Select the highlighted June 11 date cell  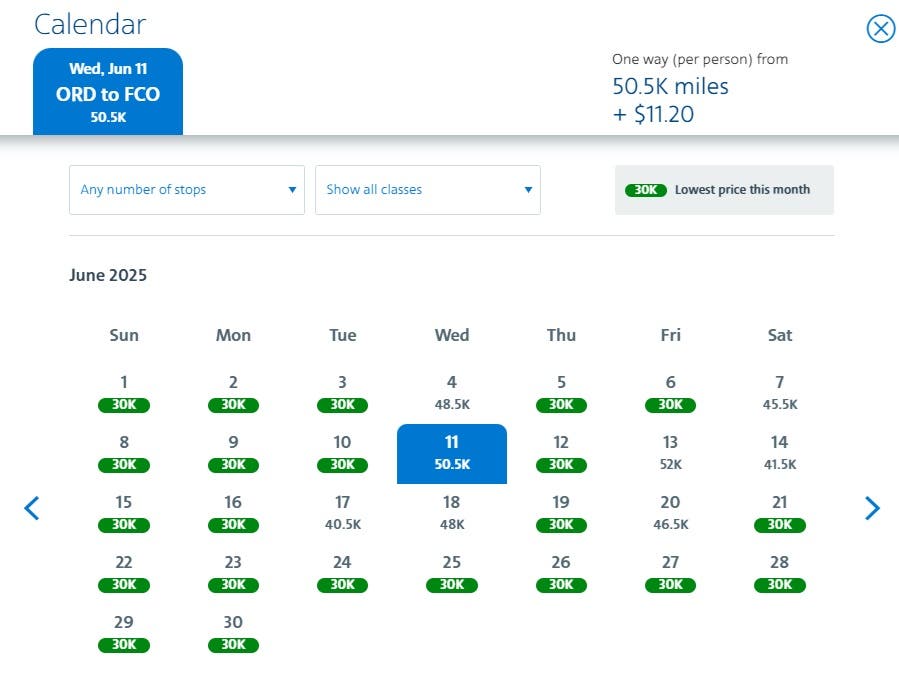452,453
